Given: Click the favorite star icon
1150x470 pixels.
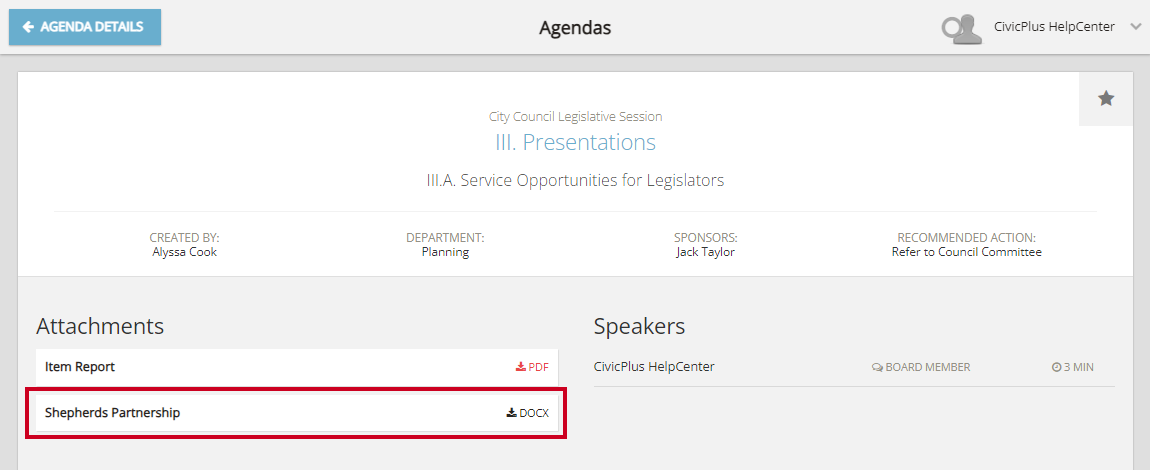Looking at the screenshot, I should [1106, 98].
